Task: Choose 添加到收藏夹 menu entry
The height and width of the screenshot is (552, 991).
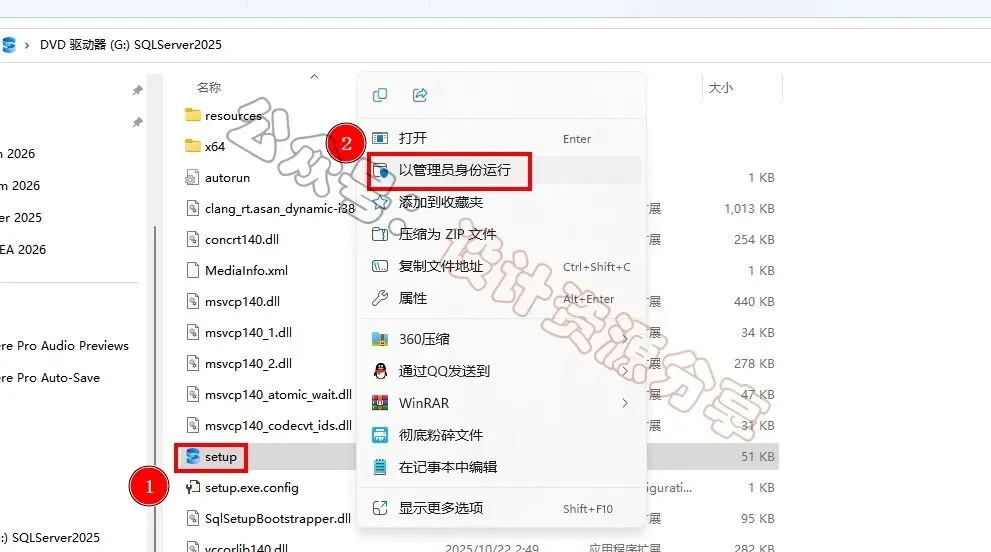Action: [x=502, y=202]
